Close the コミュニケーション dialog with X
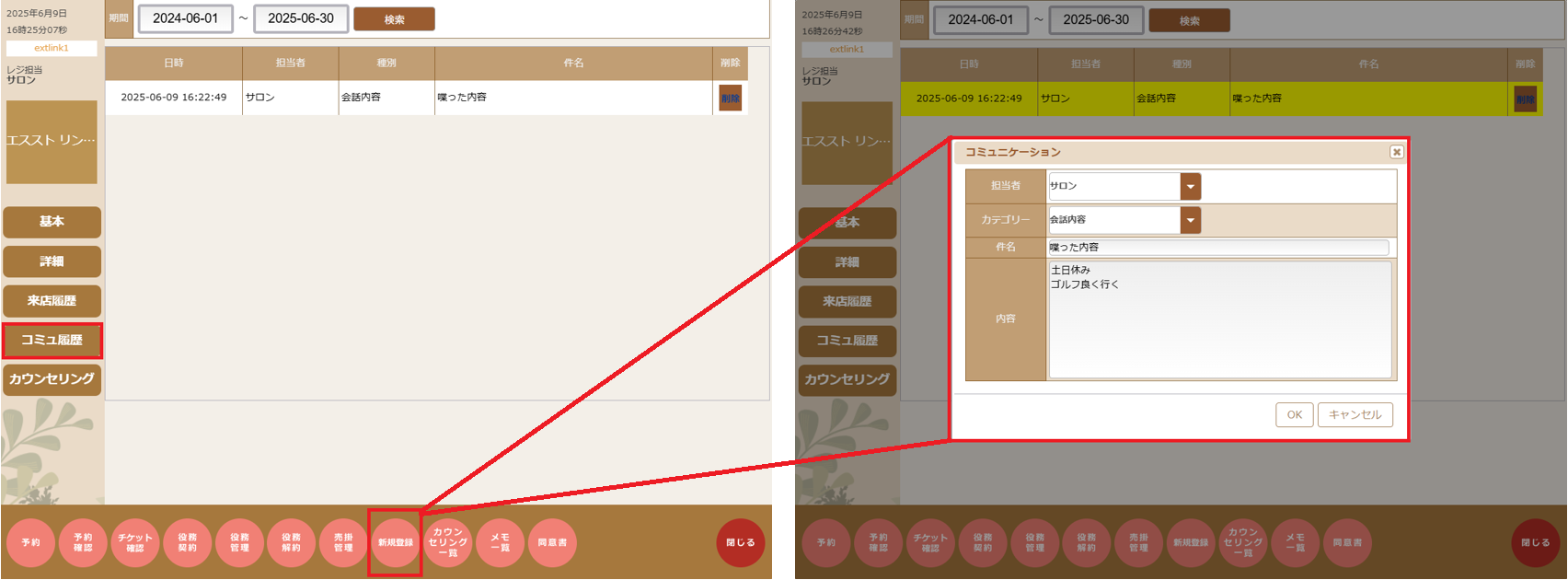The height and width of the screenshot is (580, 1568). 1397,152
